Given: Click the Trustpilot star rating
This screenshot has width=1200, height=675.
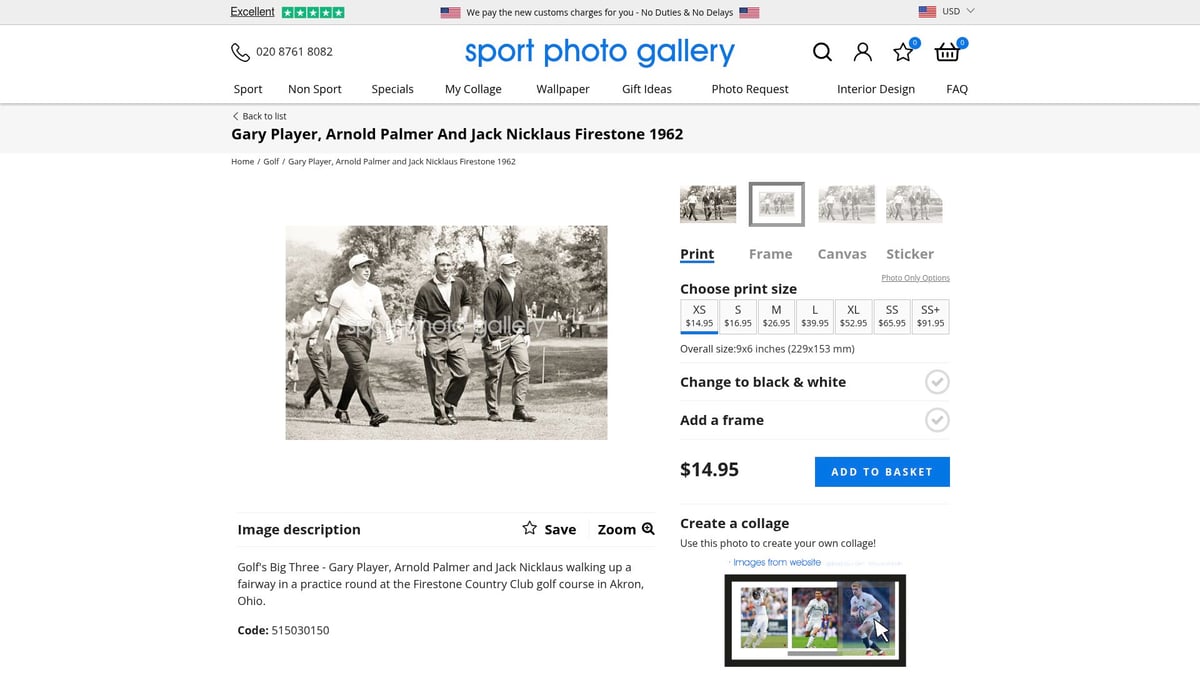Looking at the screenshot, I should pos(311,11).
